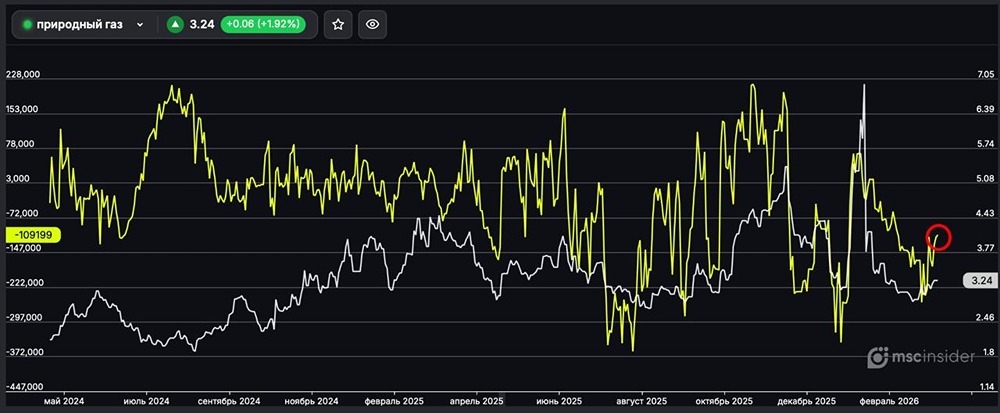Viewport: 1000px width, 413px height.
Task: Click the yellow -109199 axis label
Action: 34,236
